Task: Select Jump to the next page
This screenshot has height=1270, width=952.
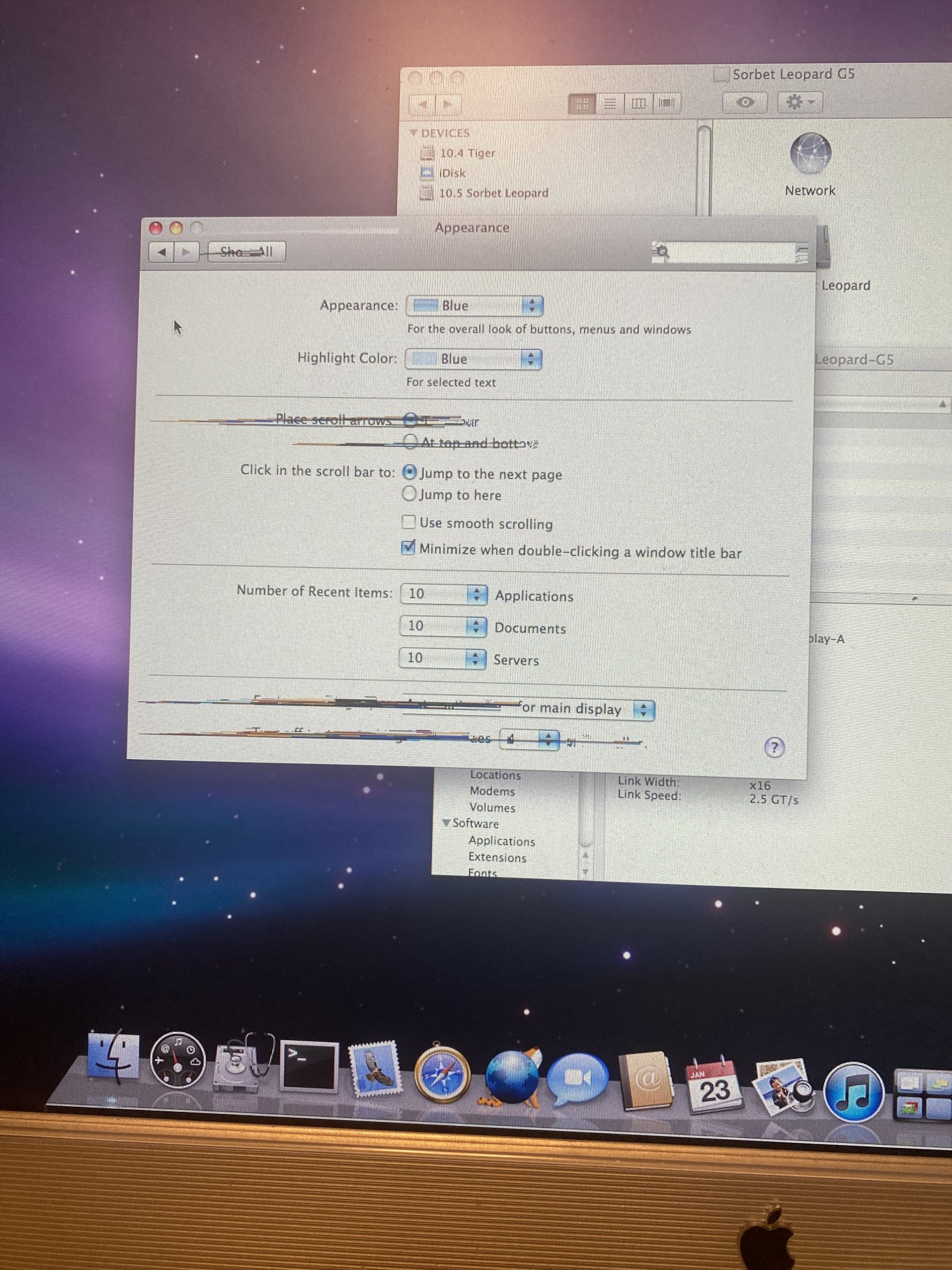Action: tap(409, 472)
